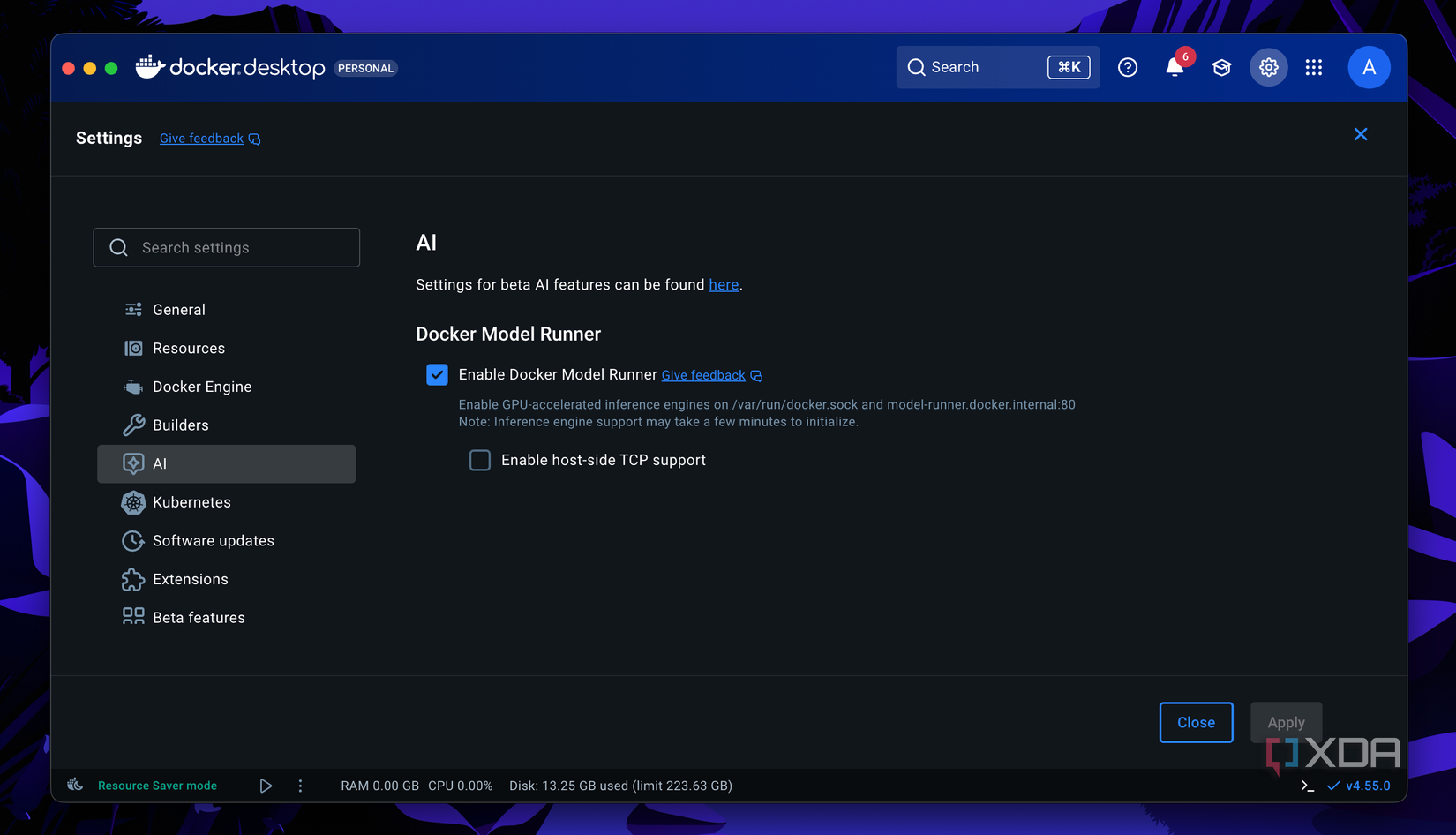1456x835 pixels.
Task: Click the Give feedback link next to Settings
Action: (x=201, y=138)
